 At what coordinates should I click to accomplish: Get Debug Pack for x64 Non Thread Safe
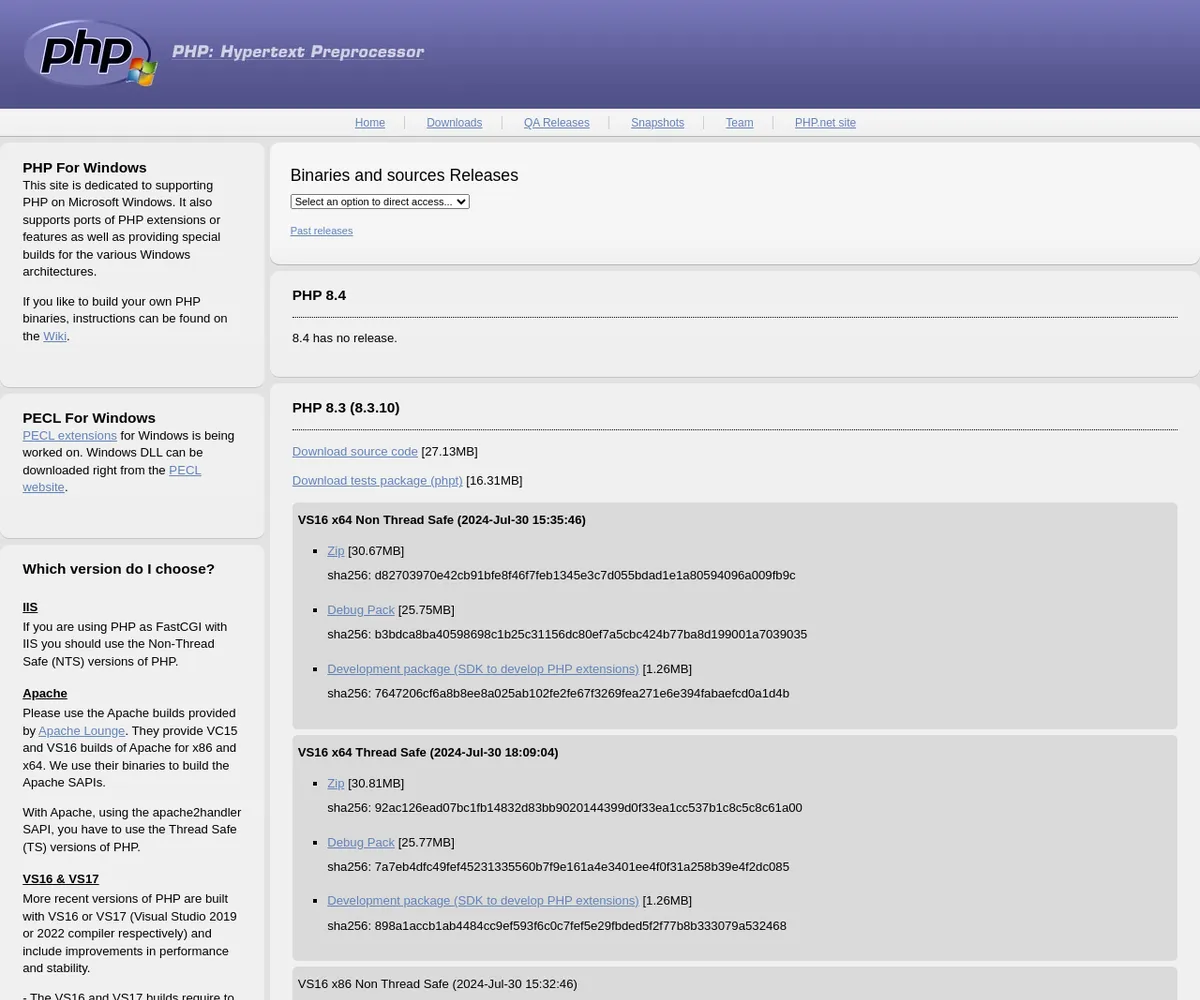pos(360,610)
